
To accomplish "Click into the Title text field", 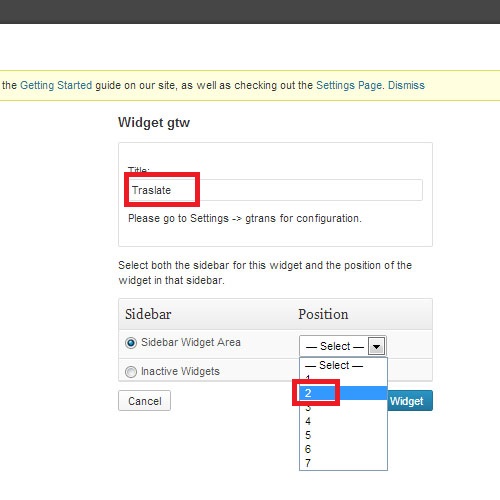I will tap(275, 190).
